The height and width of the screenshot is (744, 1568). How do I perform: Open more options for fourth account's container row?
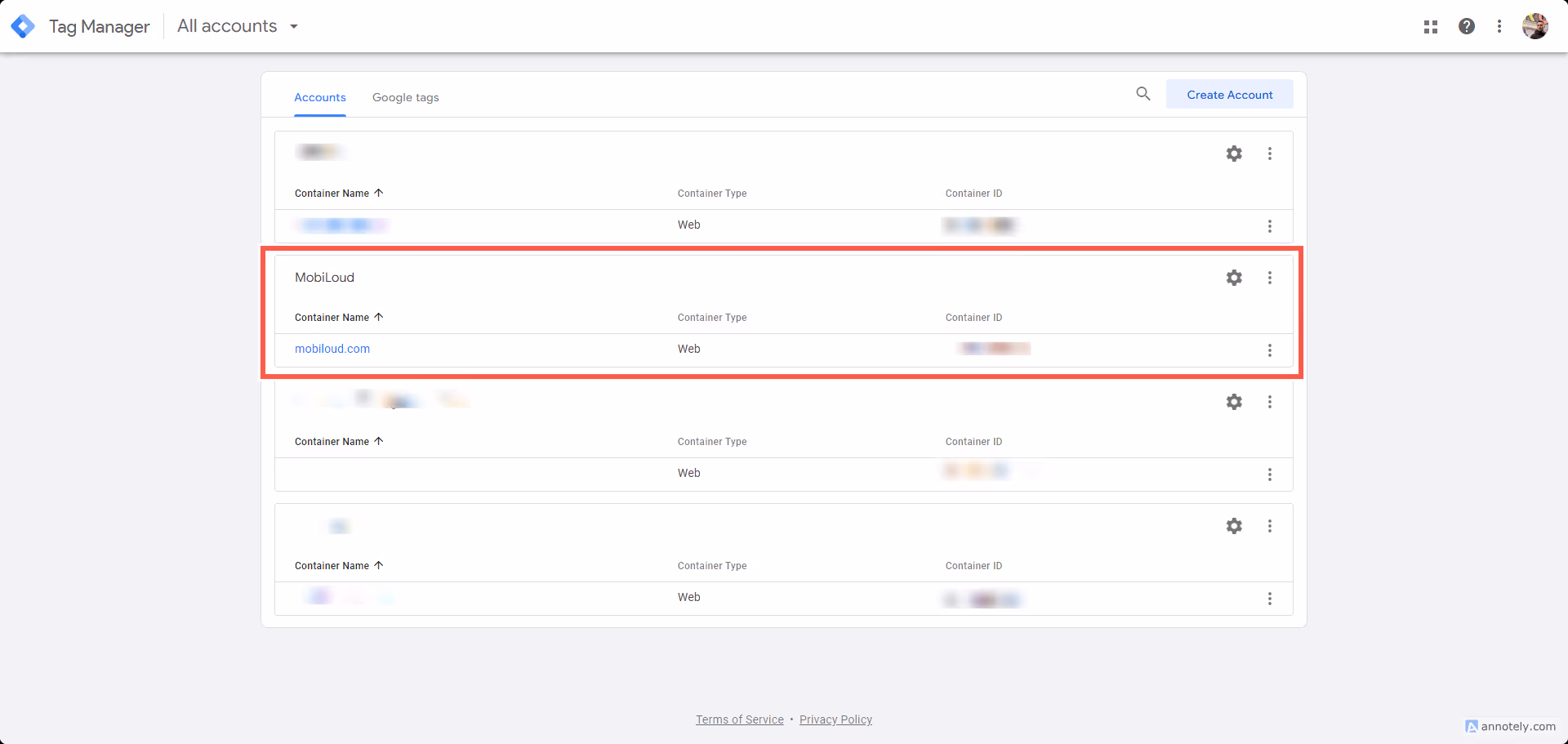[x=1270, y=599]
